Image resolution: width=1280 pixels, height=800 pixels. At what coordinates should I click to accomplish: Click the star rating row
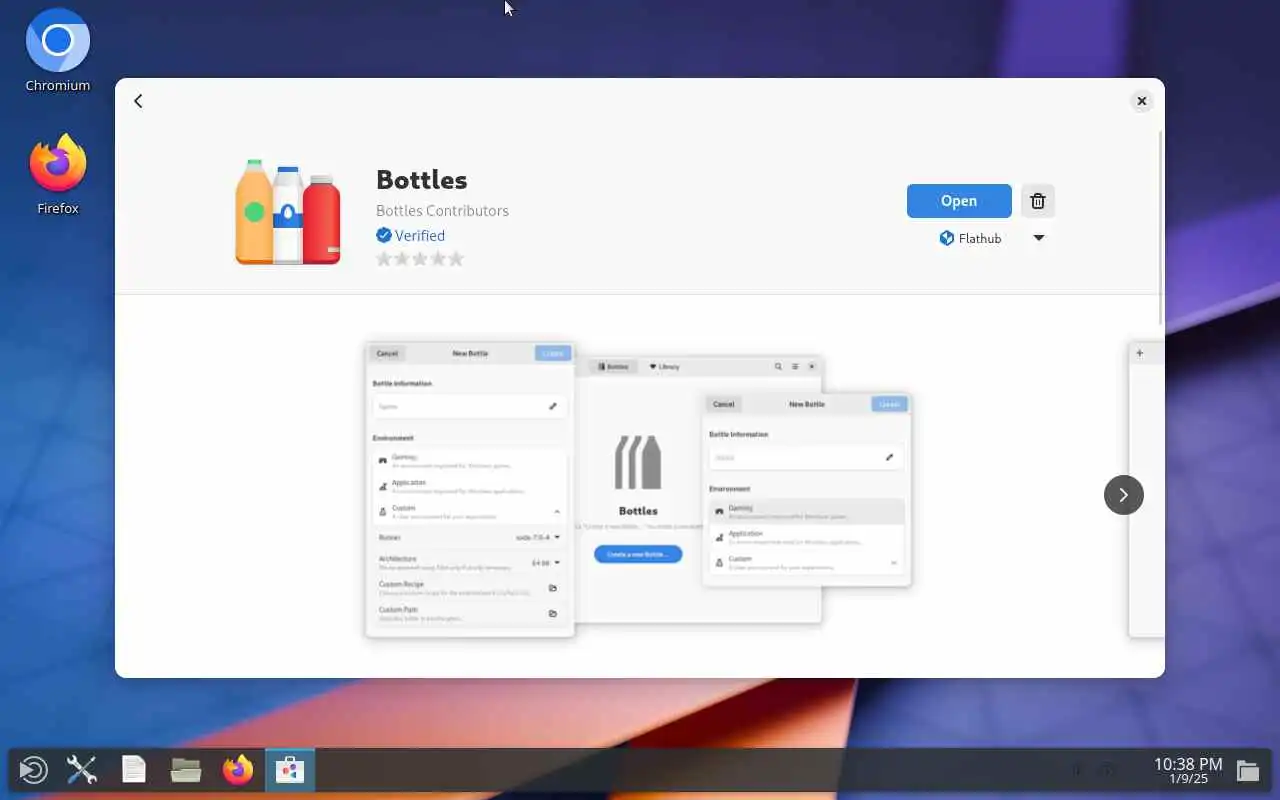tap(420, 259)
